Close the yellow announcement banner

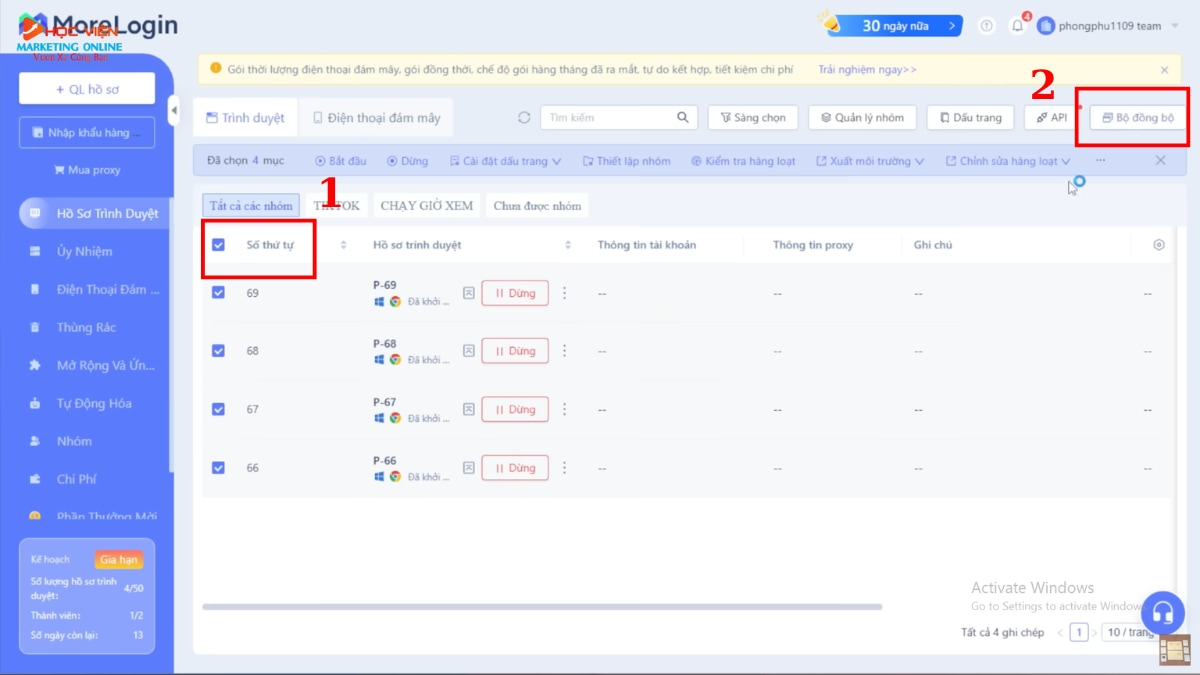pyautogui.click(x=1164, y=70)
